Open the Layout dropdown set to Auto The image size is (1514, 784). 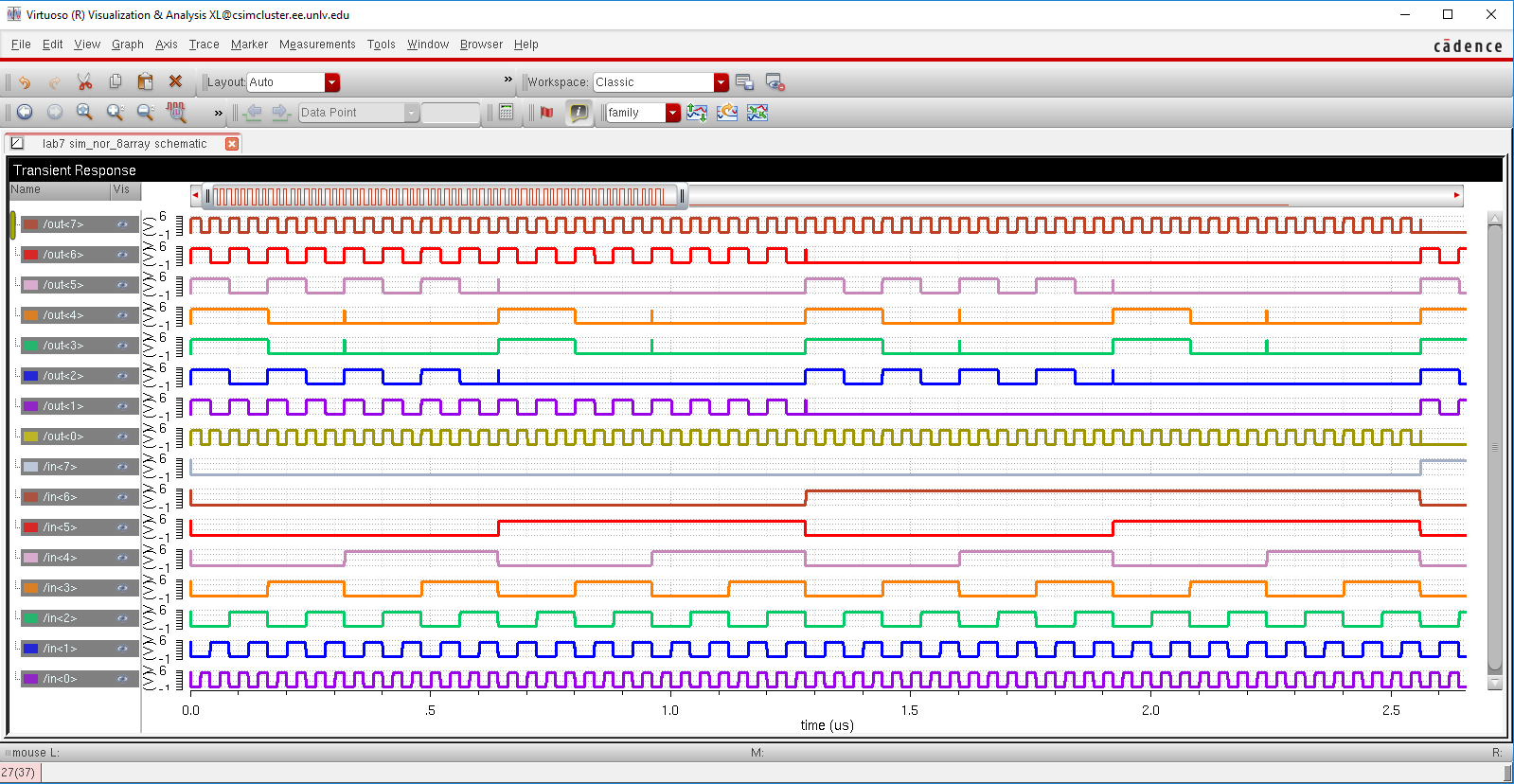(x=331, y=82)
